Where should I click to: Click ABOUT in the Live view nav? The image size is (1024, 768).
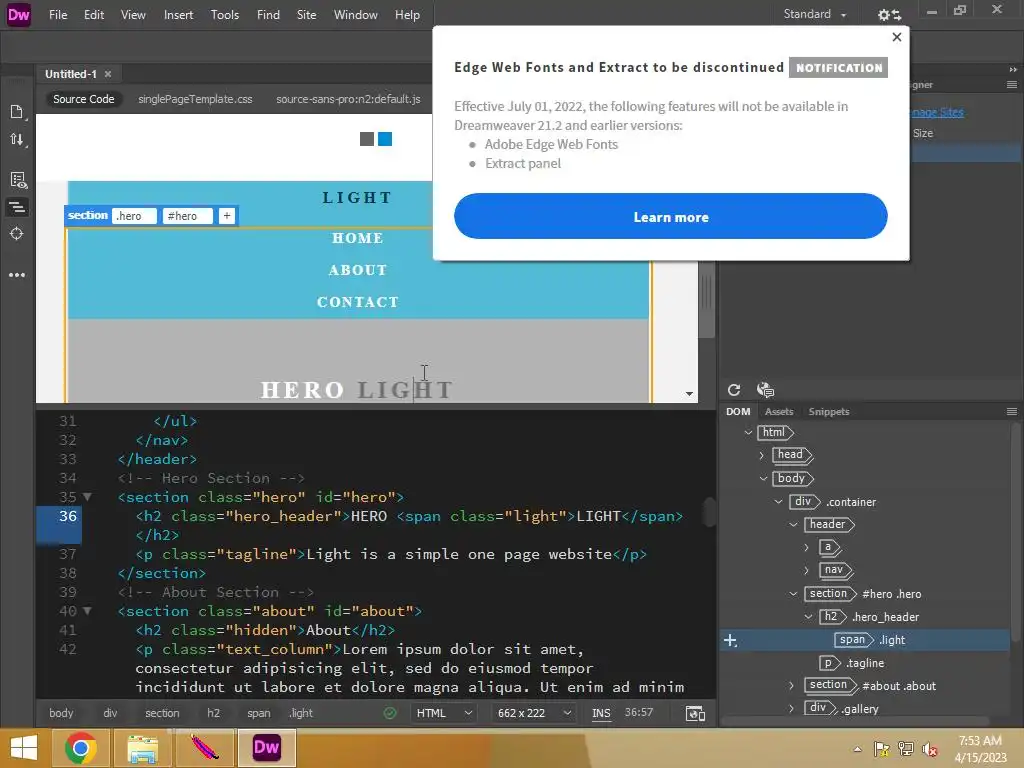(x=357, y=270)
